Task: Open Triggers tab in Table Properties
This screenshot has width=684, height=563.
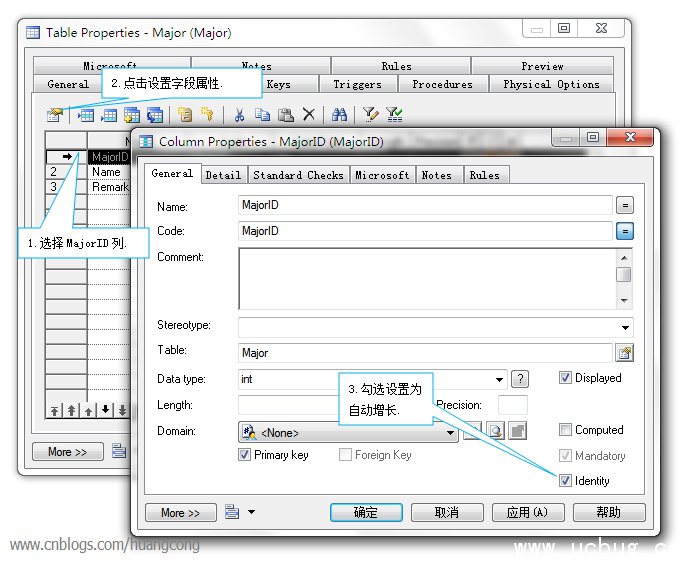Action: click(358, 84)
